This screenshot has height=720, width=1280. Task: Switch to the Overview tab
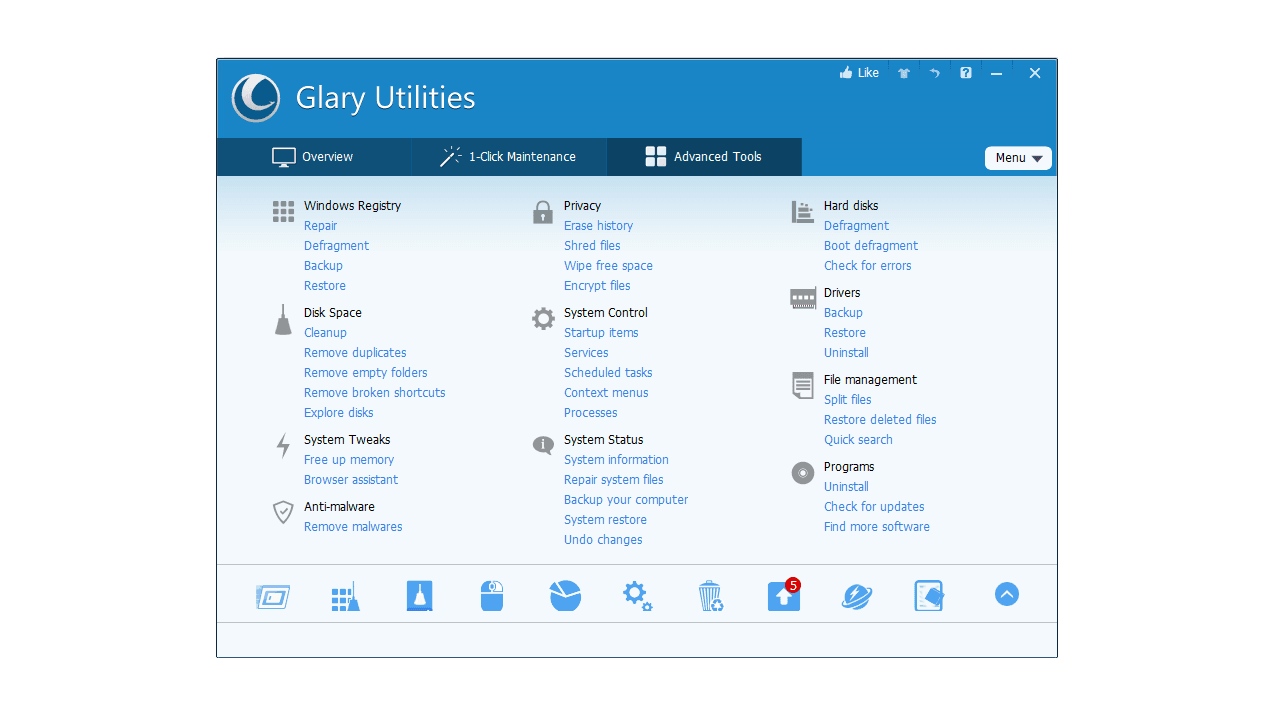[313, 156]
